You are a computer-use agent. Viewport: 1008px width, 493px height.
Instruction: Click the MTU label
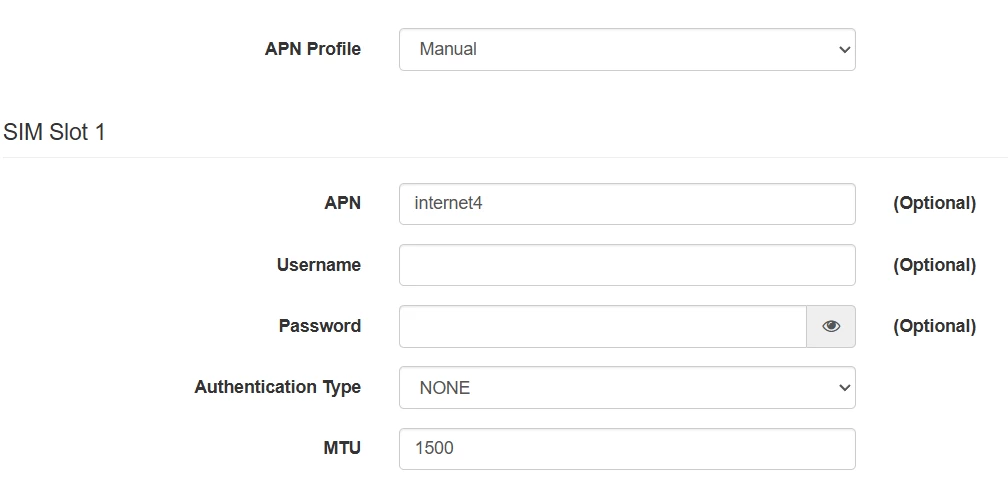(x=342, y=448)
